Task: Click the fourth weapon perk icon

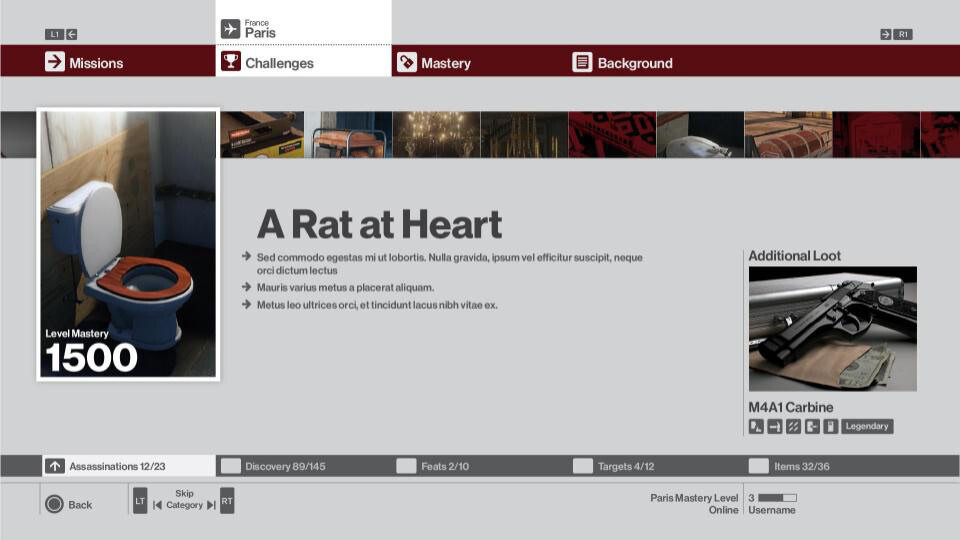Action: point(812,427)
